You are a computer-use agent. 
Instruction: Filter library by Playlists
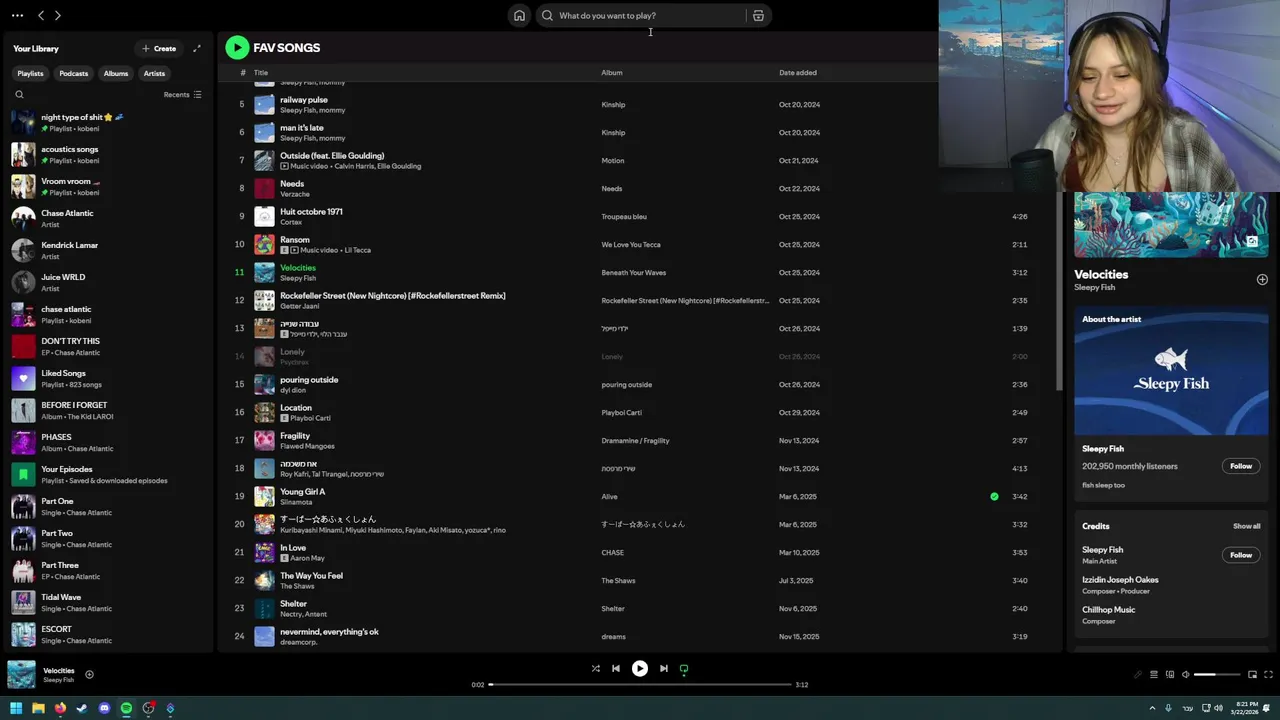30,73
